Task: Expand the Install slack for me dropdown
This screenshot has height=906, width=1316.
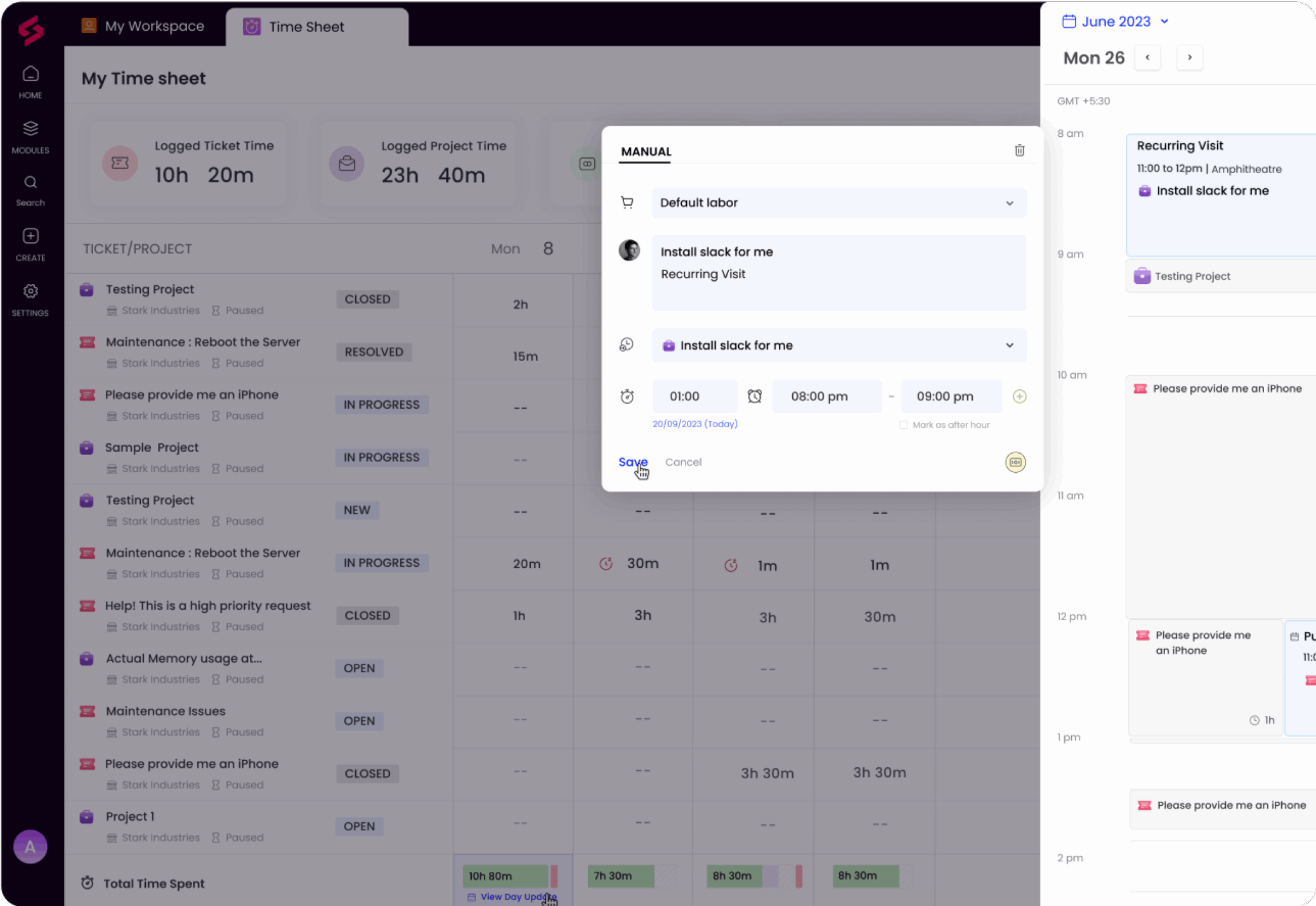Action: [839, 346]
